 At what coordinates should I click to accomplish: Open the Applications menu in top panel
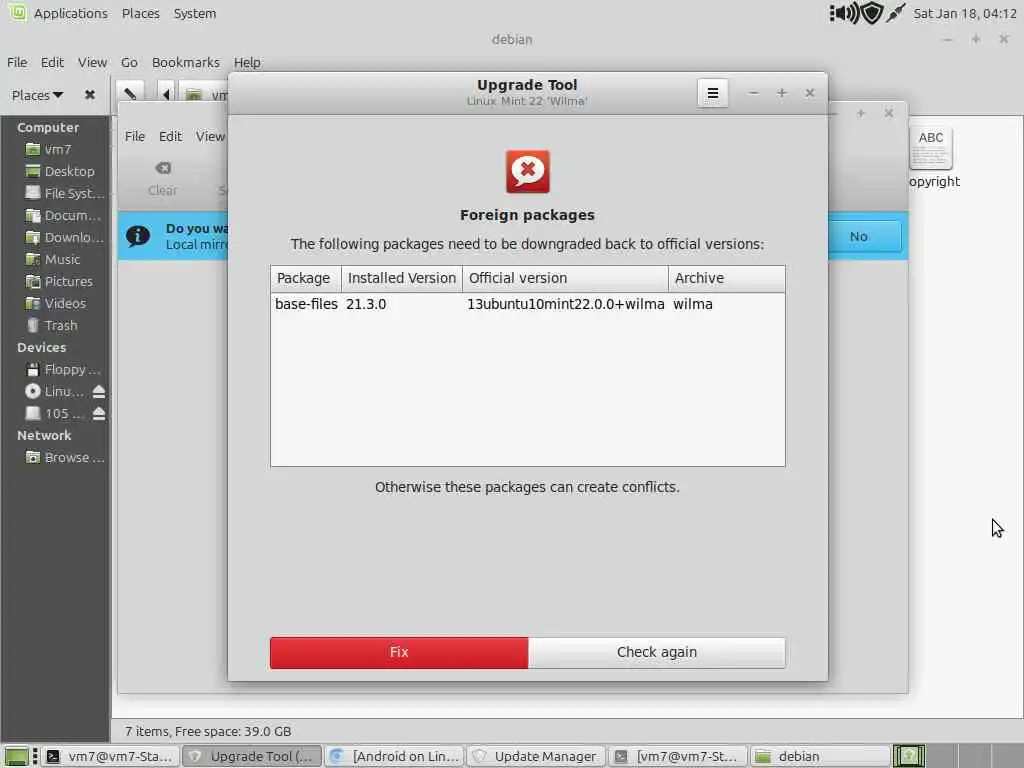click(x=71, y=13)
